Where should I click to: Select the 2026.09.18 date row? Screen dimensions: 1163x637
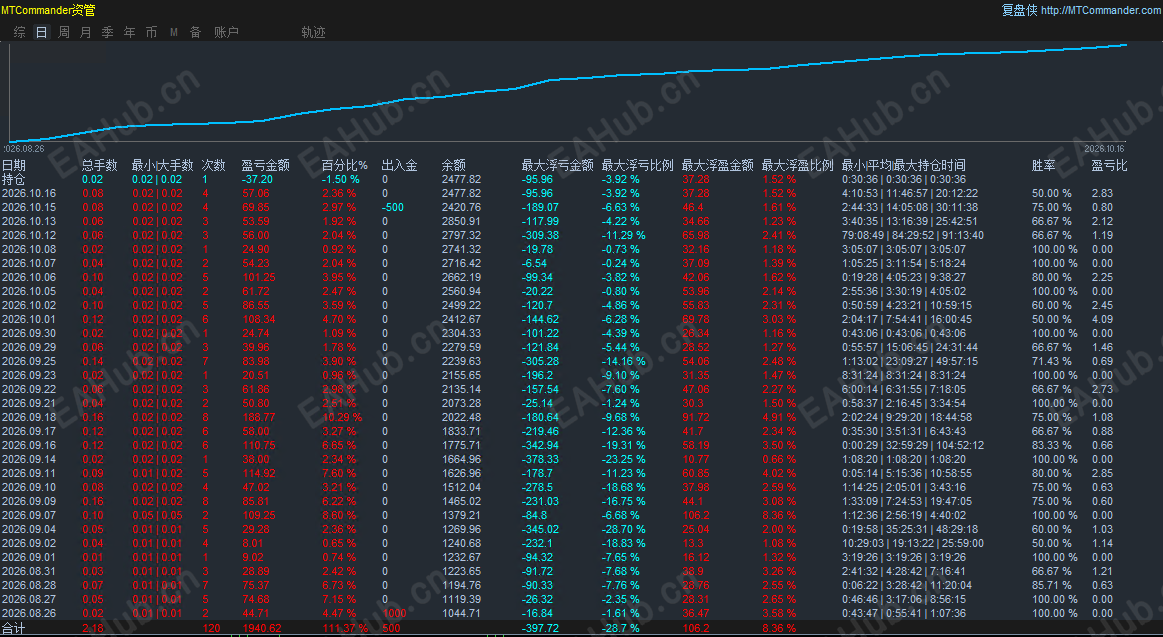pyautogui.click(x=29, y=417)
